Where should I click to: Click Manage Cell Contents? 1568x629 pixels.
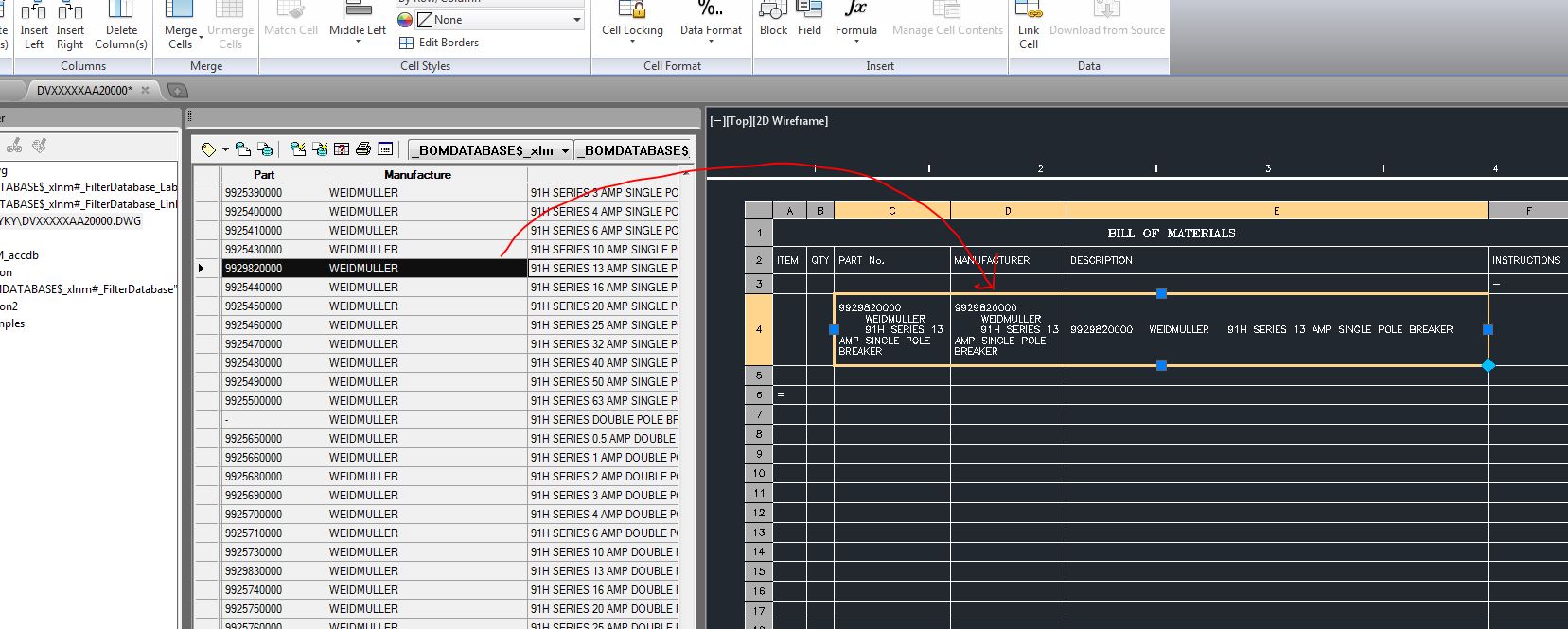(x=947, y=21)
